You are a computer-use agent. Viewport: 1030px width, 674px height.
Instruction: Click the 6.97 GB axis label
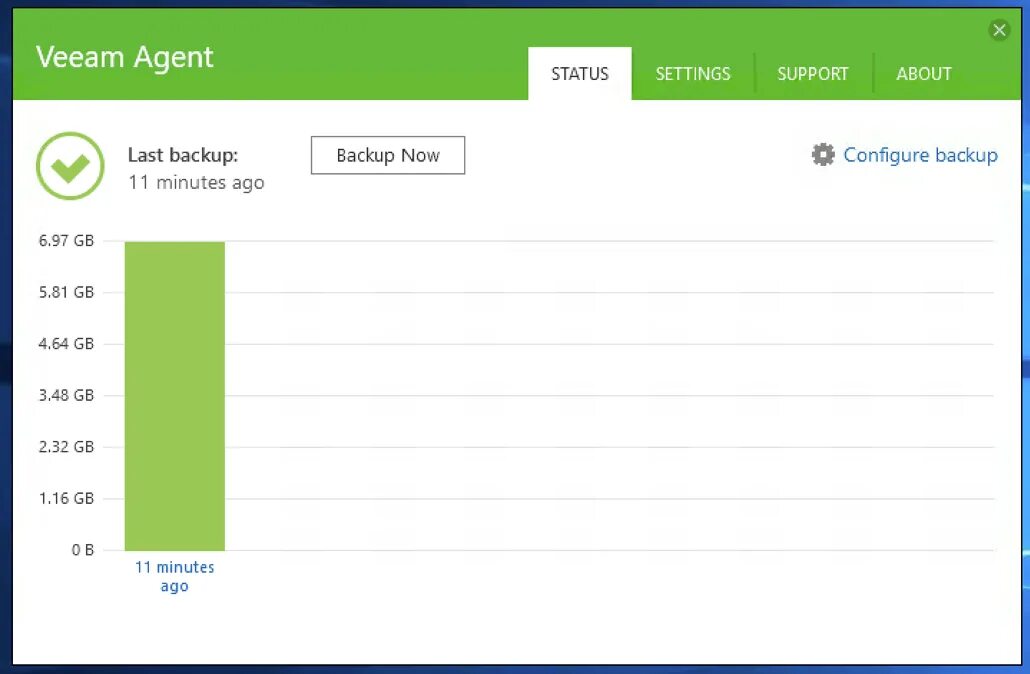point(66,240)
